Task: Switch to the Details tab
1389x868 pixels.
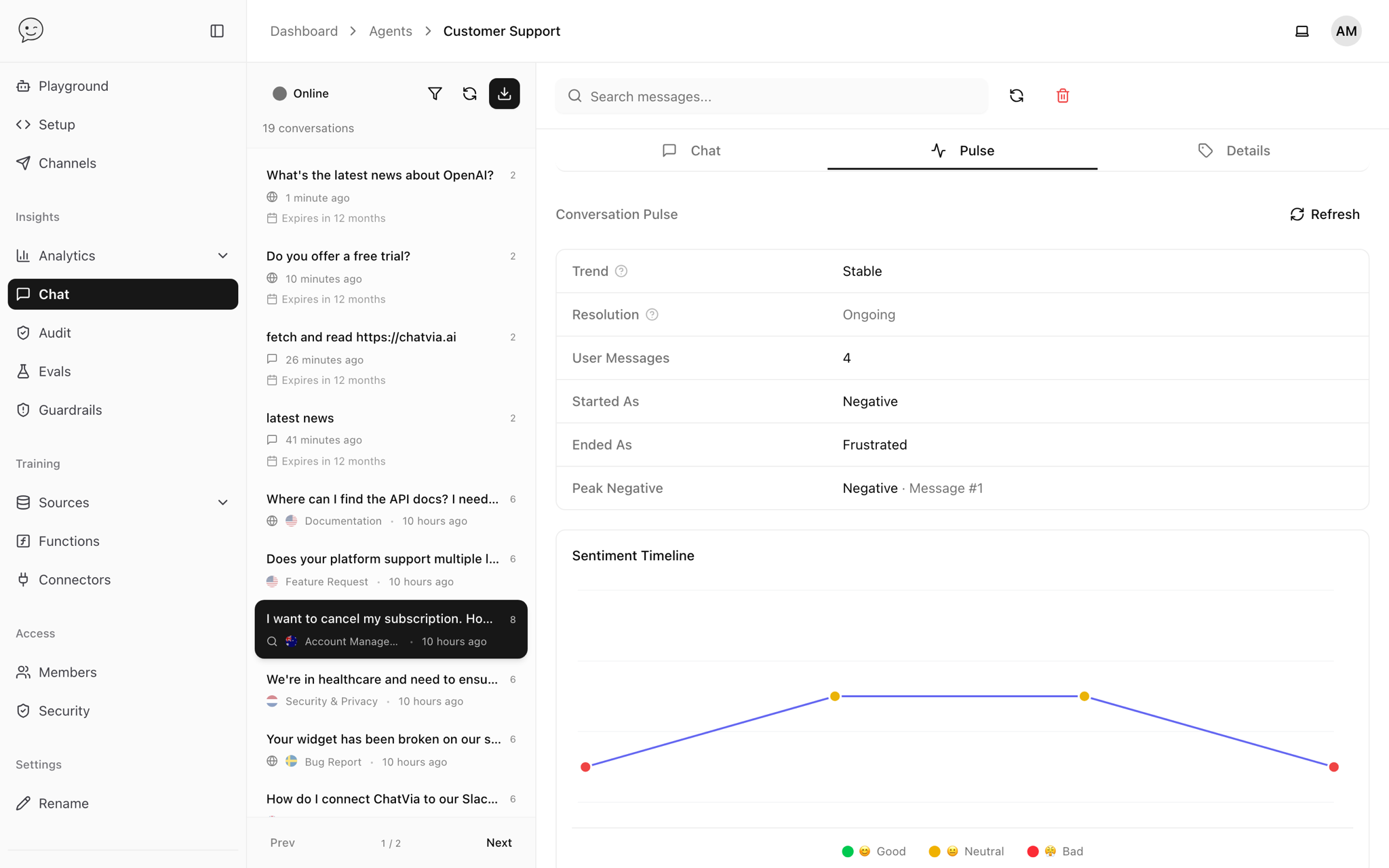Action: (x=1234, y=151)
